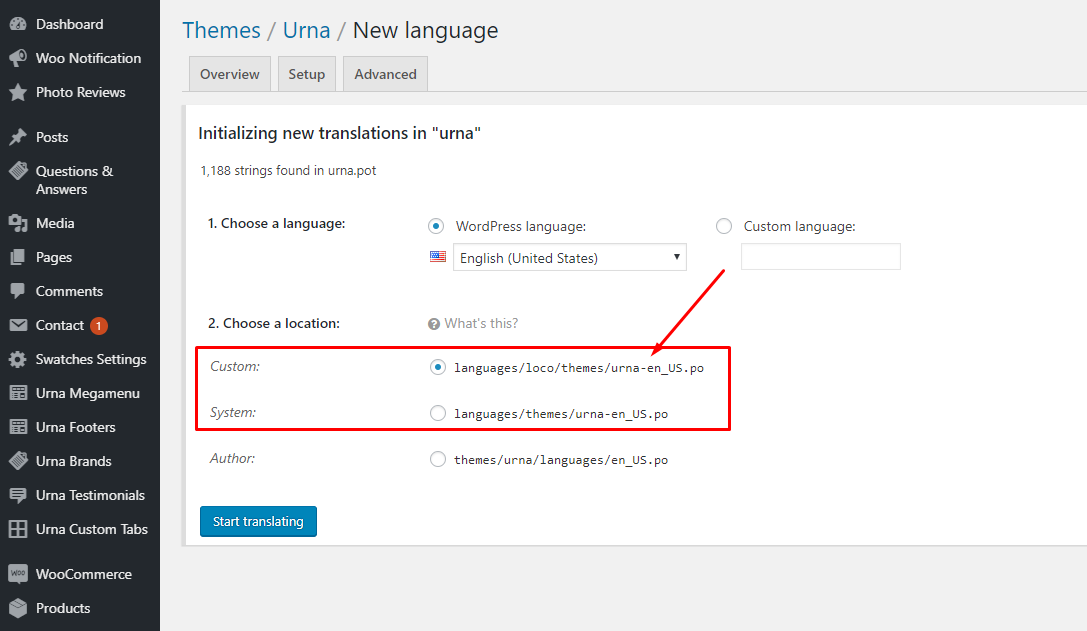Viewport: 1087px width, 631px height.
Task: Select the Custom language radio button
Action: [724, 226]
